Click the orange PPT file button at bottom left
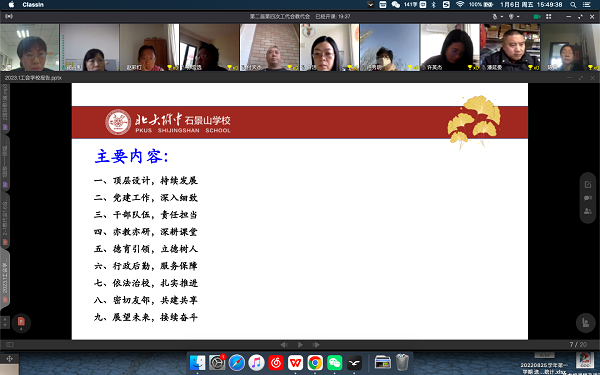Viewport: 600px width, 375px height. pos(21,322)
